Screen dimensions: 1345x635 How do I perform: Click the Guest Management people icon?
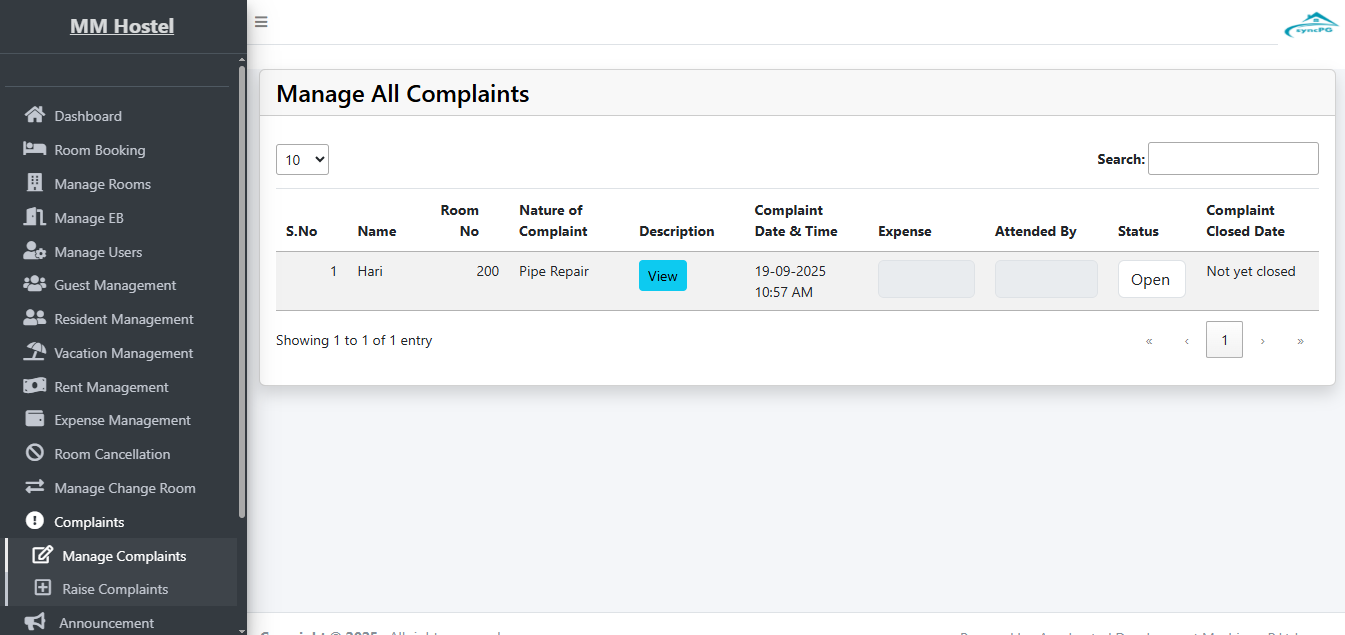(x=35, y=284)
